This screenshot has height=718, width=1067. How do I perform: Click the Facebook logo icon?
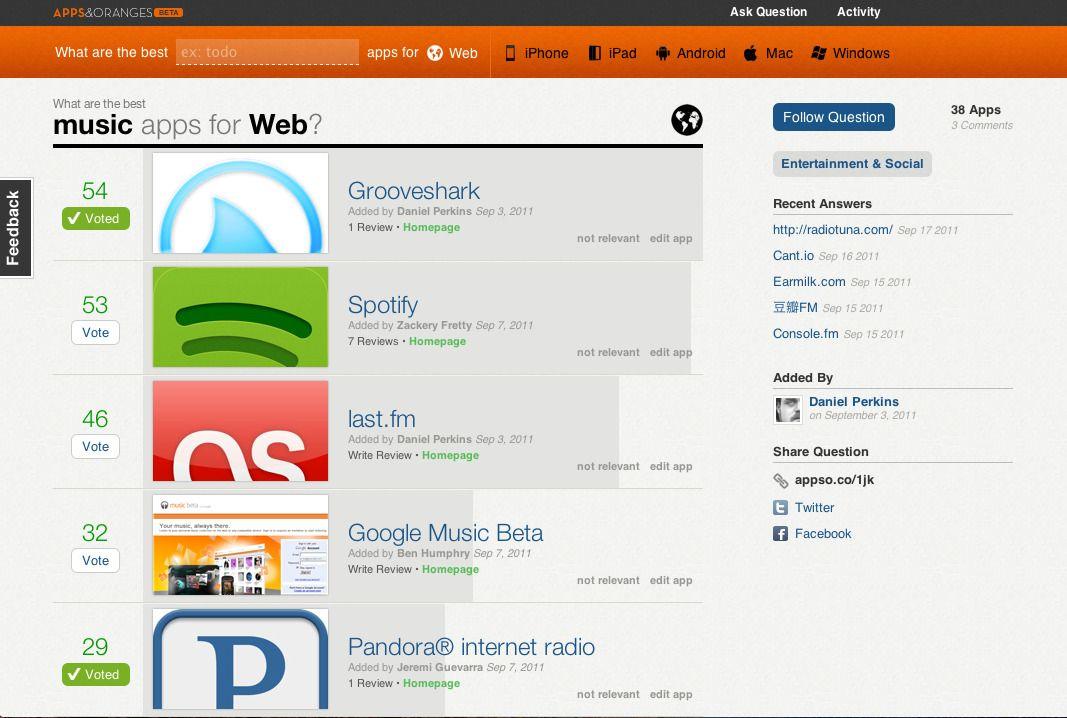(x=781, y=534)
